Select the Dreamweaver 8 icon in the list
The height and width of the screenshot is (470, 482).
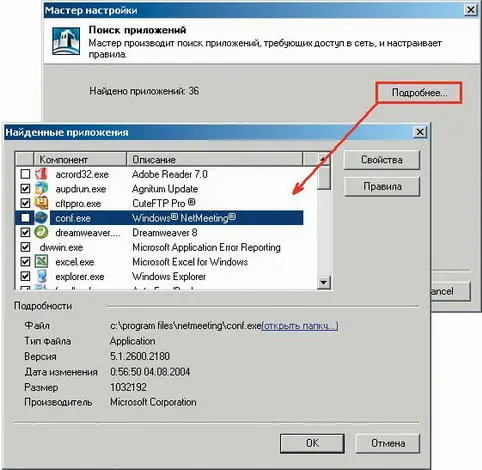(41, 232)
